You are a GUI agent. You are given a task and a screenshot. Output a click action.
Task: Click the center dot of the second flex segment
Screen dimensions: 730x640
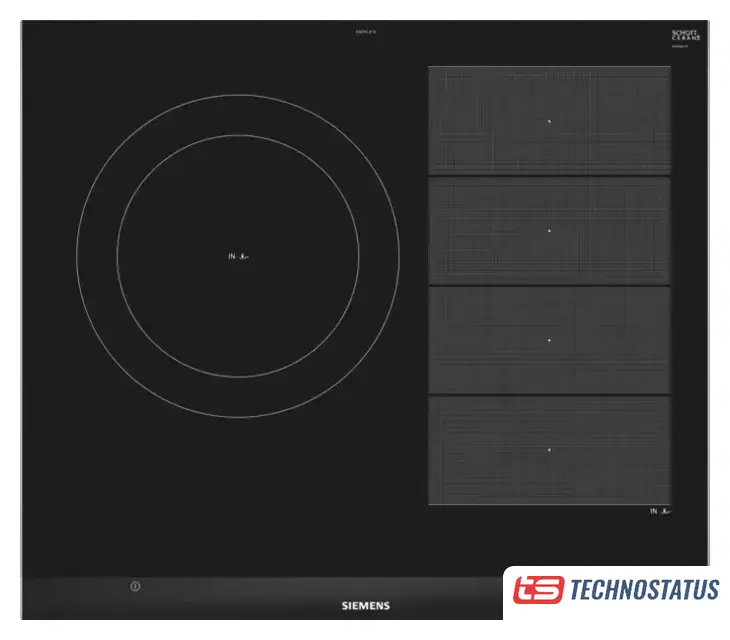coord(549,231)
